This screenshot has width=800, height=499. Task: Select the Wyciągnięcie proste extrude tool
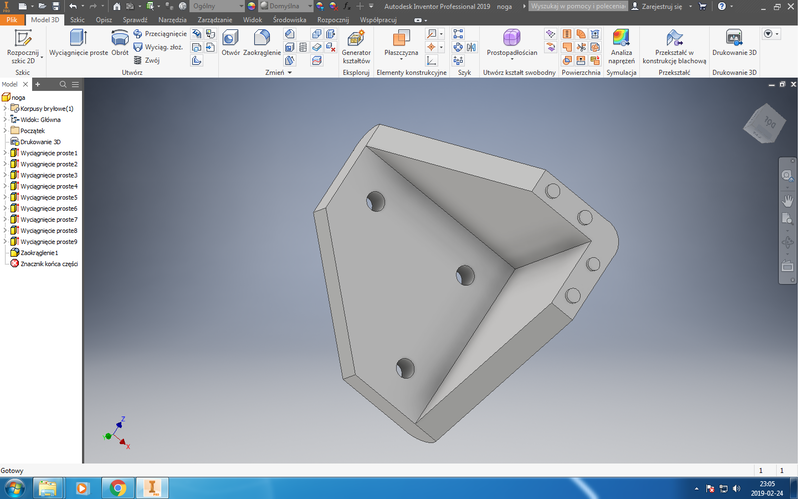point(79,43)
